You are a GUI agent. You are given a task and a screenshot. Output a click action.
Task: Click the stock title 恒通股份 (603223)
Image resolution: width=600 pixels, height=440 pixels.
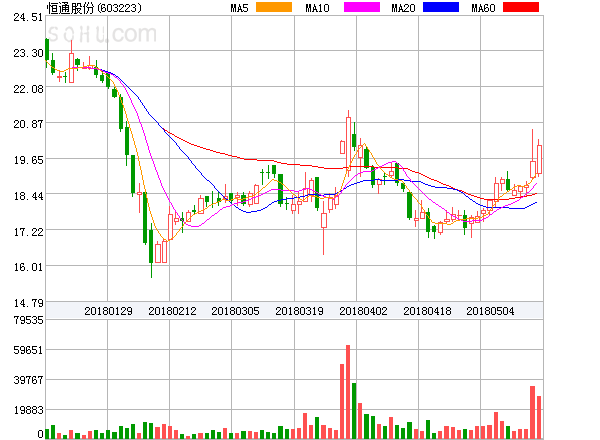[x=94, y=8]
